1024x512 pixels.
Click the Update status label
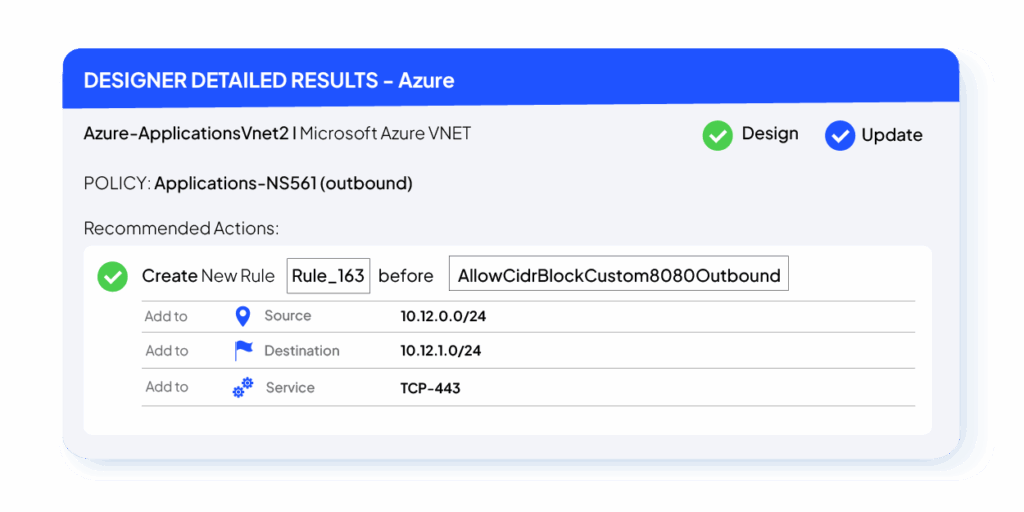(x=892, y=135)
